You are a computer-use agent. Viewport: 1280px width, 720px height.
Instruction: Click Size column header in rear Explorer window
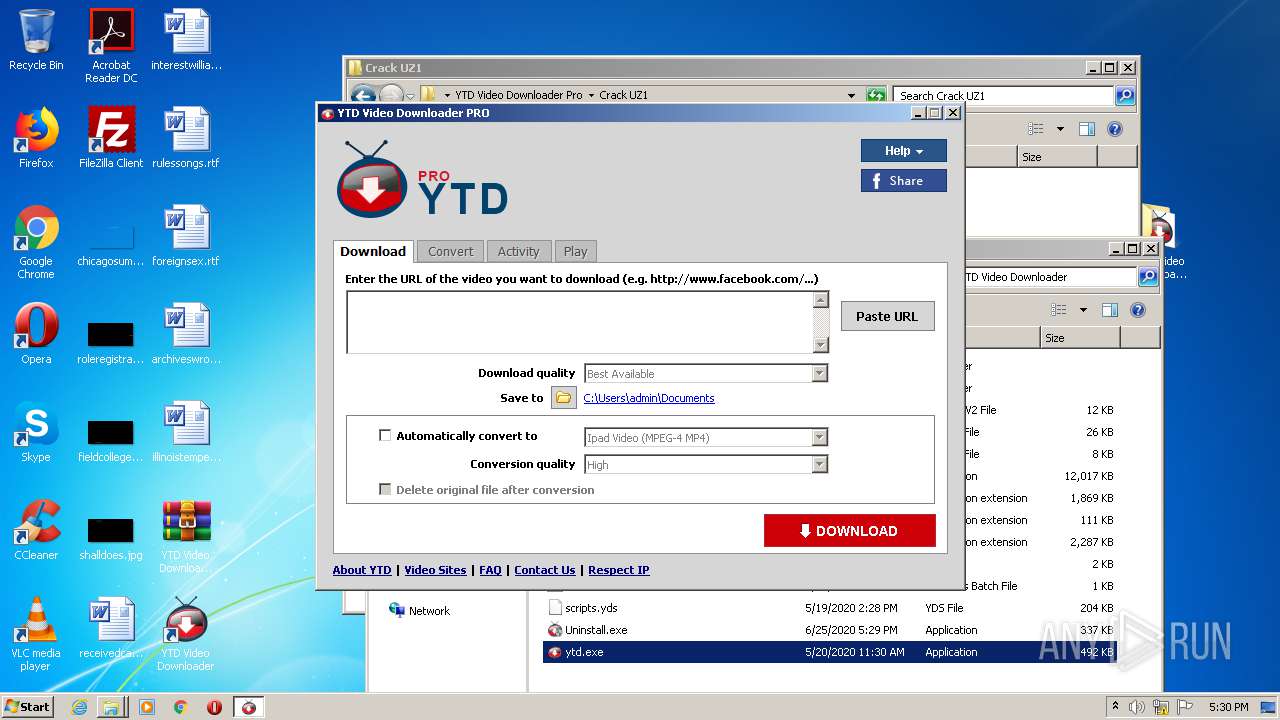[x=1056, y=157]
